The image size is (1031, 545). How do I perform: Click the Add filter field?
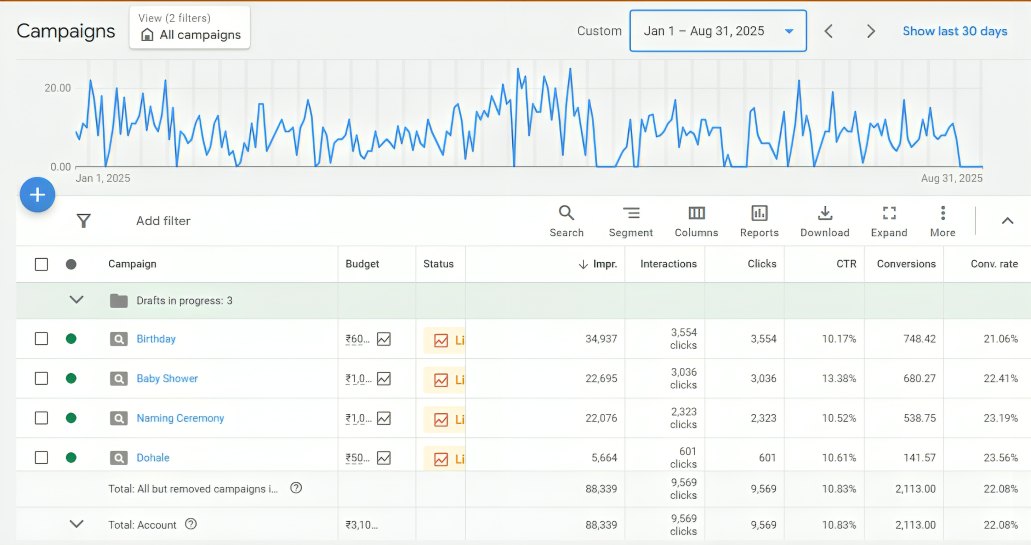pyautogui.click(x=163, y=221)
